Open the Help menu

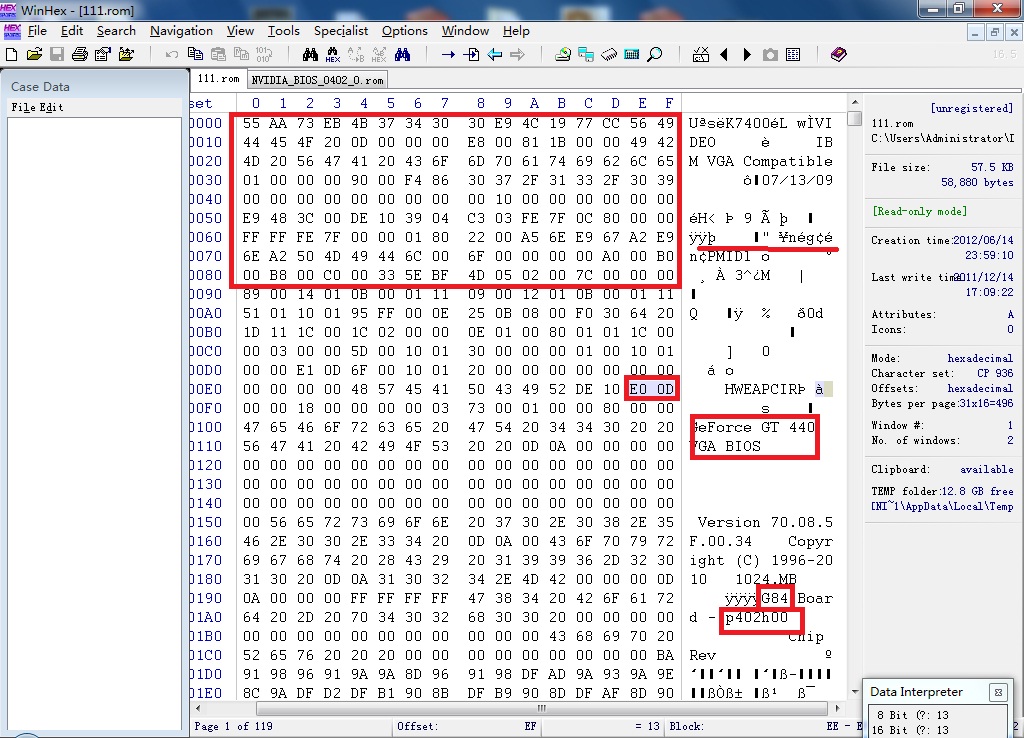point(516,31)
